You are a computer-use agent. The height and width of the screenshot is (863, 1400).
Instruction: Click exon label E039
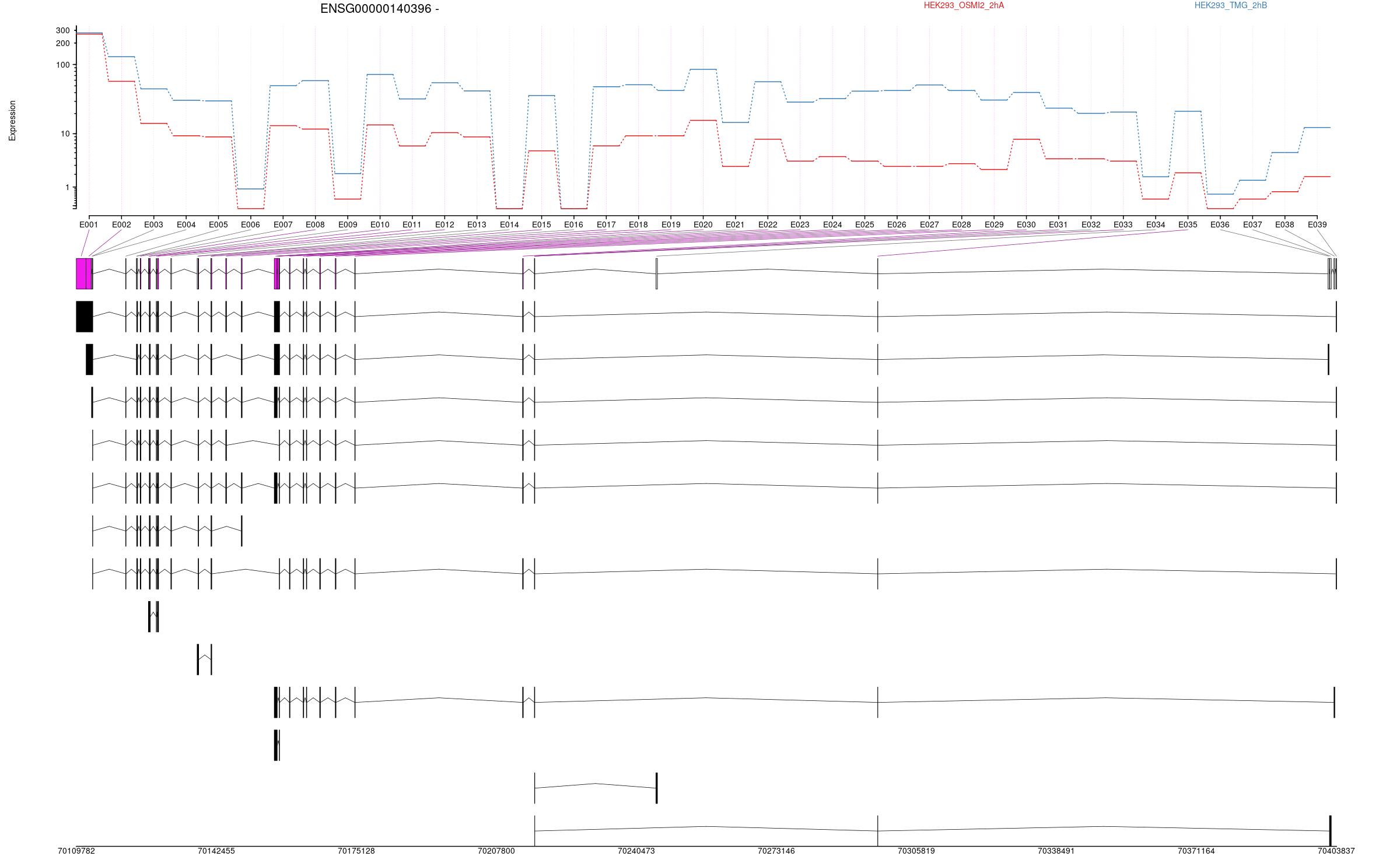click(x=1317, y=224)
